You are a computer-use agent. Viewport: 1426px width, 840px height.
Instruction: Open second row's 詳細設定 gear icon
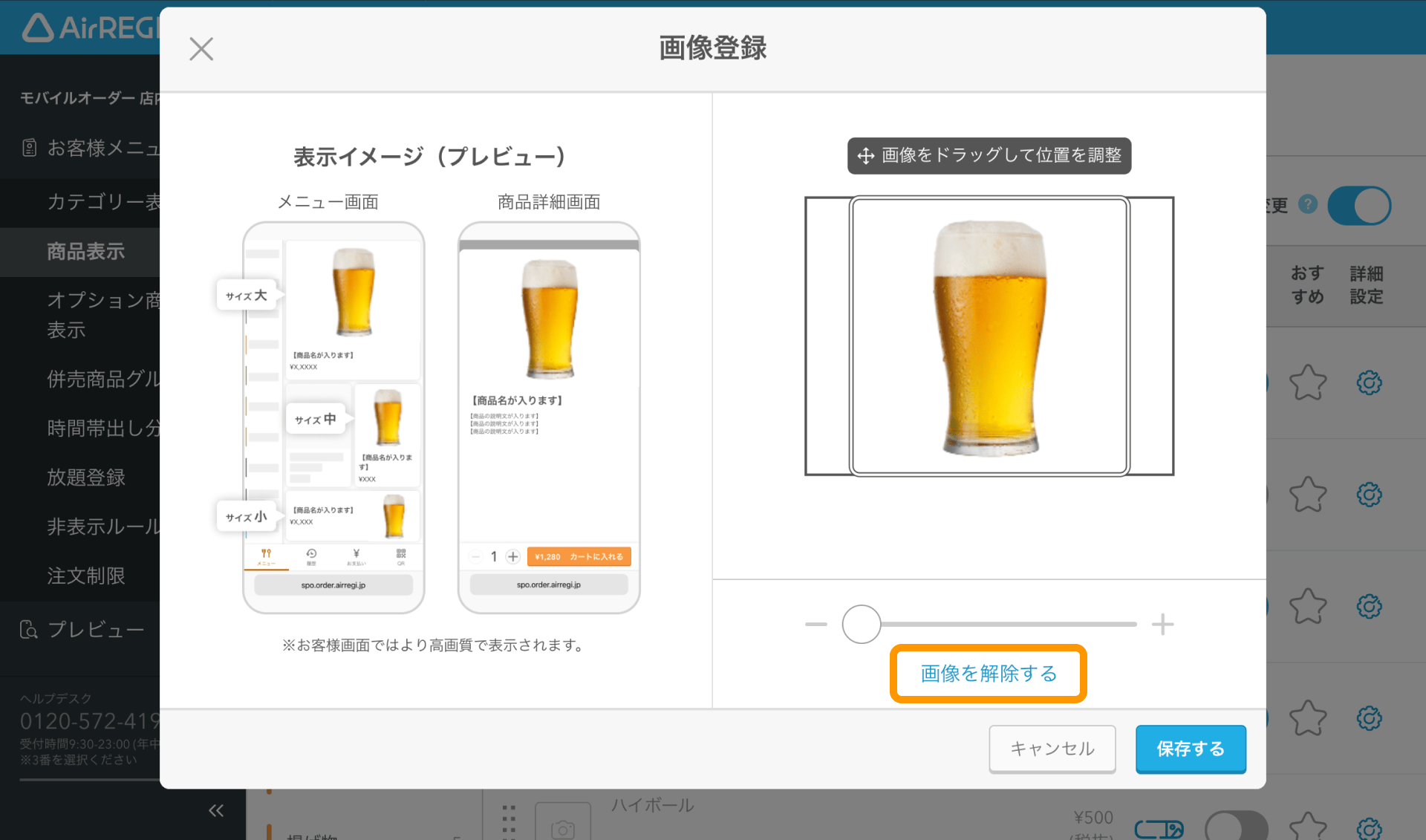point(1369,495)
